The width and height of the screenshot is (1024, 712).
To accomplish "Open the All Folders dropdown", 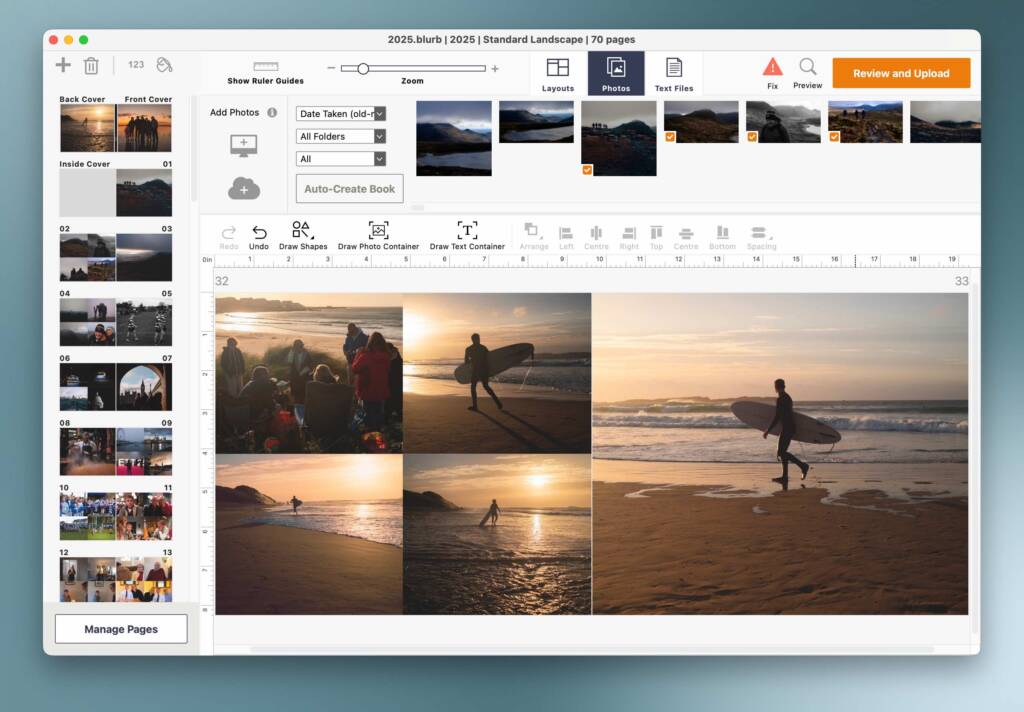I will (341, 136).
